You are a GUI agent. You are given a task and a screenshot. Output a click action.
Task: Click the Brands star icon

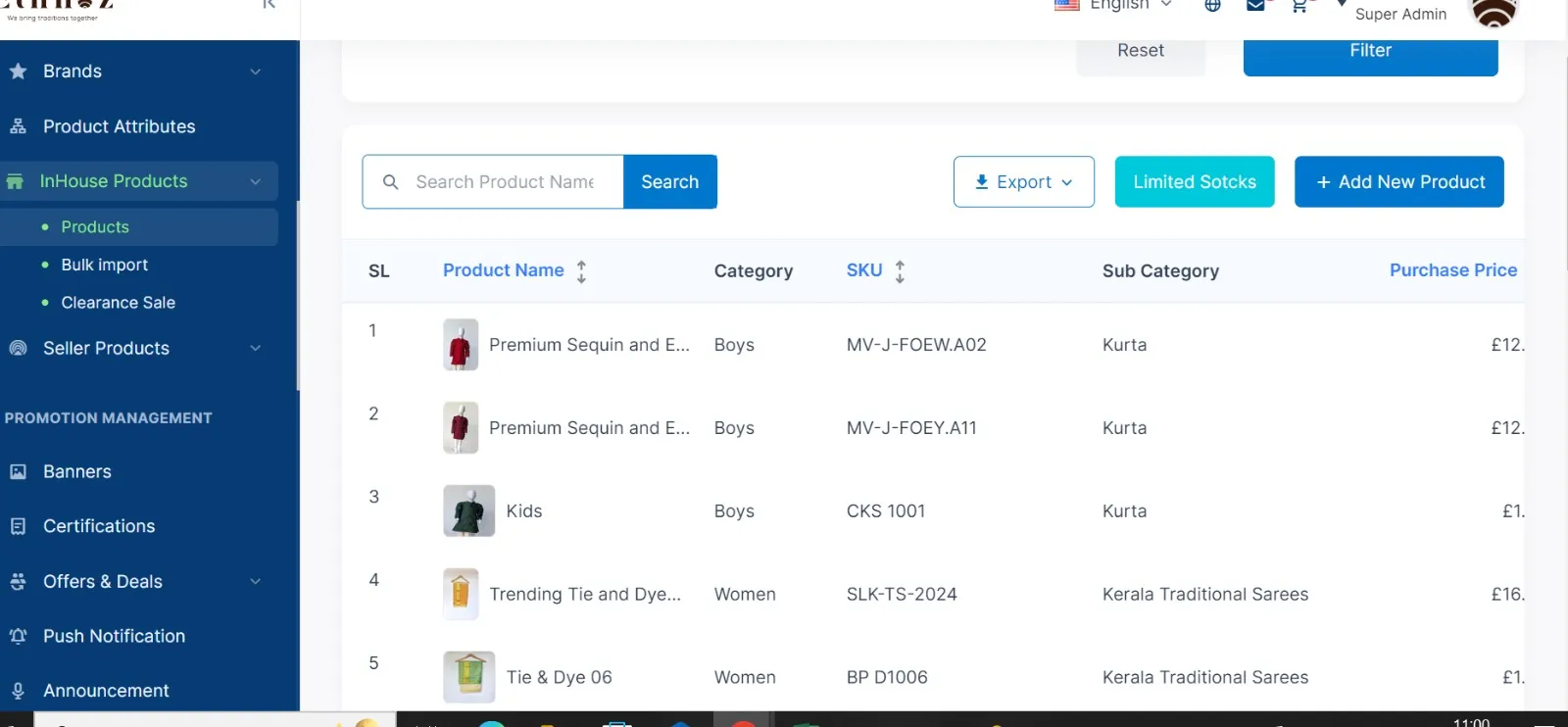point(18,72)
